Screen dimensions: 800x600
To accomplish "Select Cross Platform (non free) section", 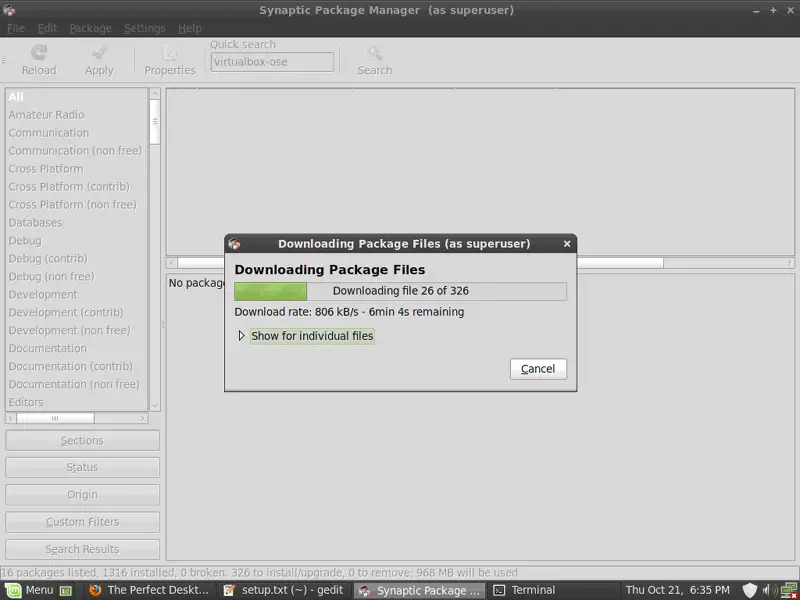I will tap(77, 205).
